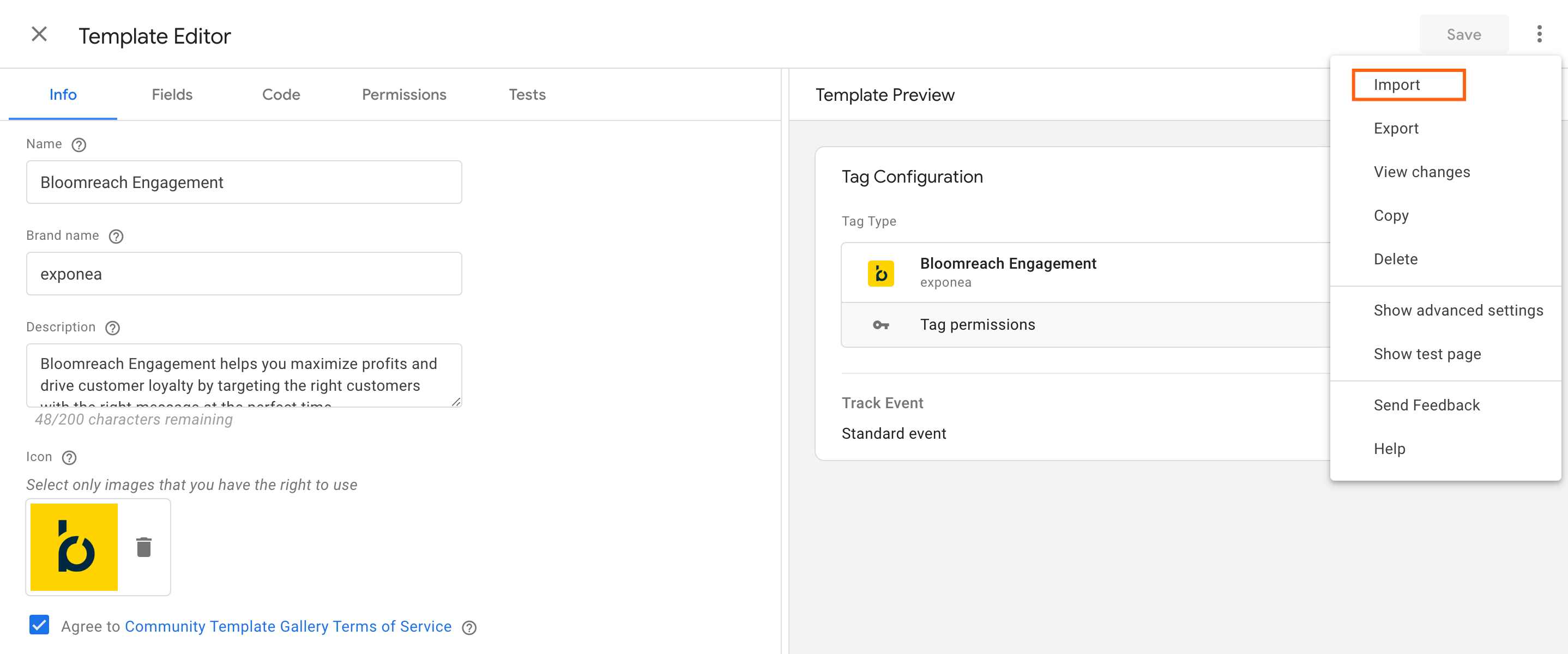Click the Template Editor title
1568x654 pixels.
(155, 36)
